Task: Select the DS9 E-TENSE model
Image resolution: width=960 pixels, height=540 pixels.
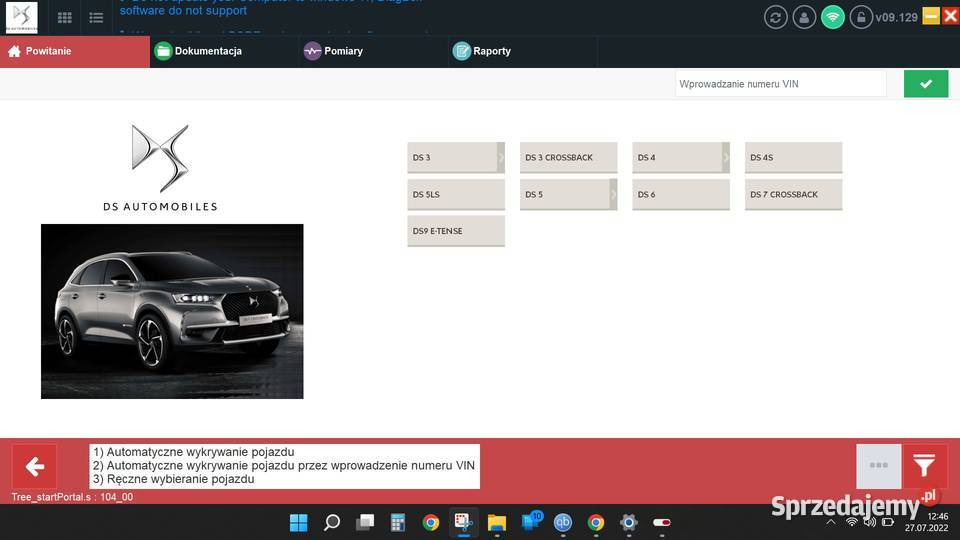Action: tap(456, 231)
